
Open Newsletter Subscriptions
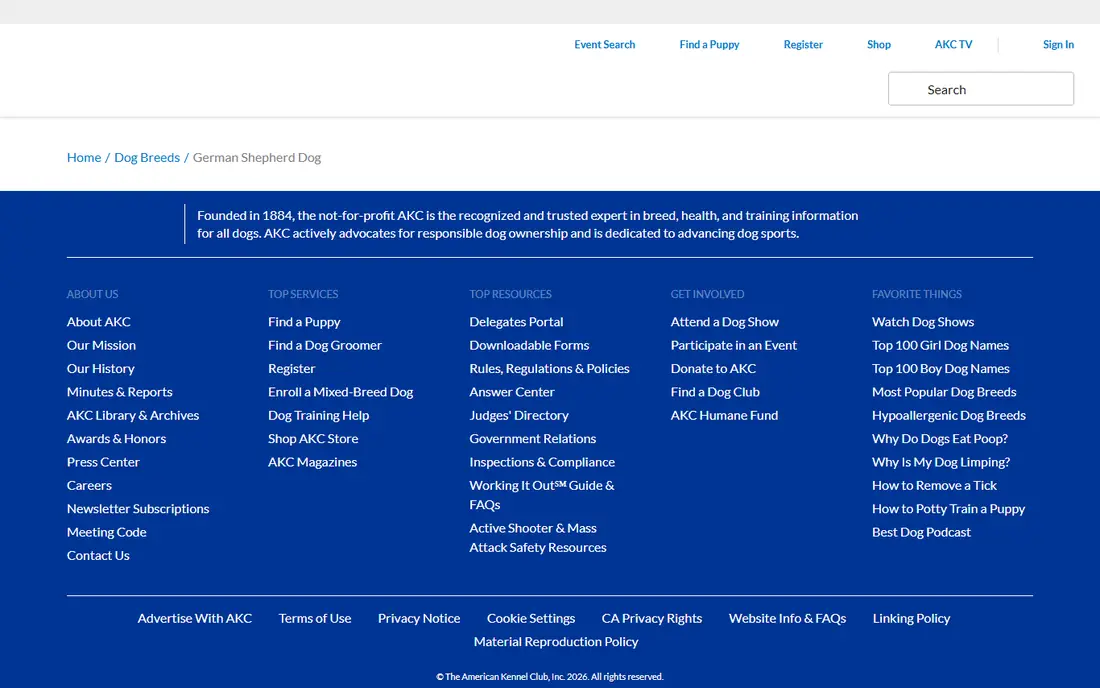pos(138,508)
